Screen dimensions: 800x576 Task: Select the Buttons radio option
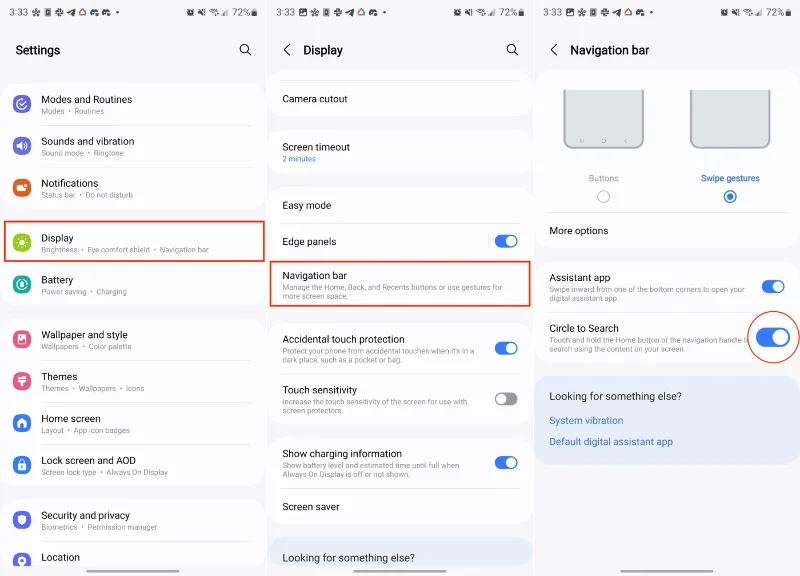click(x=604, y=196)
